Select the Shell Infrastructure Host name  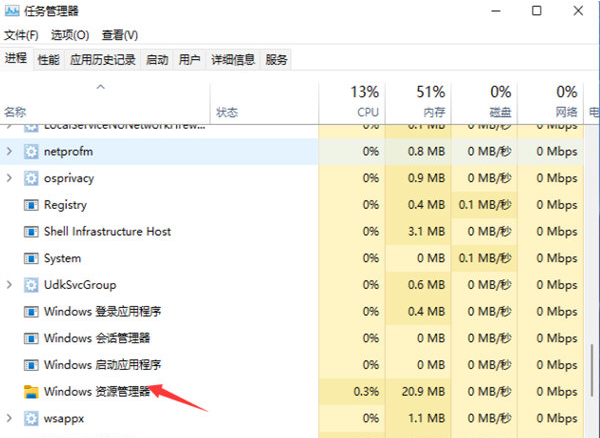108,231
